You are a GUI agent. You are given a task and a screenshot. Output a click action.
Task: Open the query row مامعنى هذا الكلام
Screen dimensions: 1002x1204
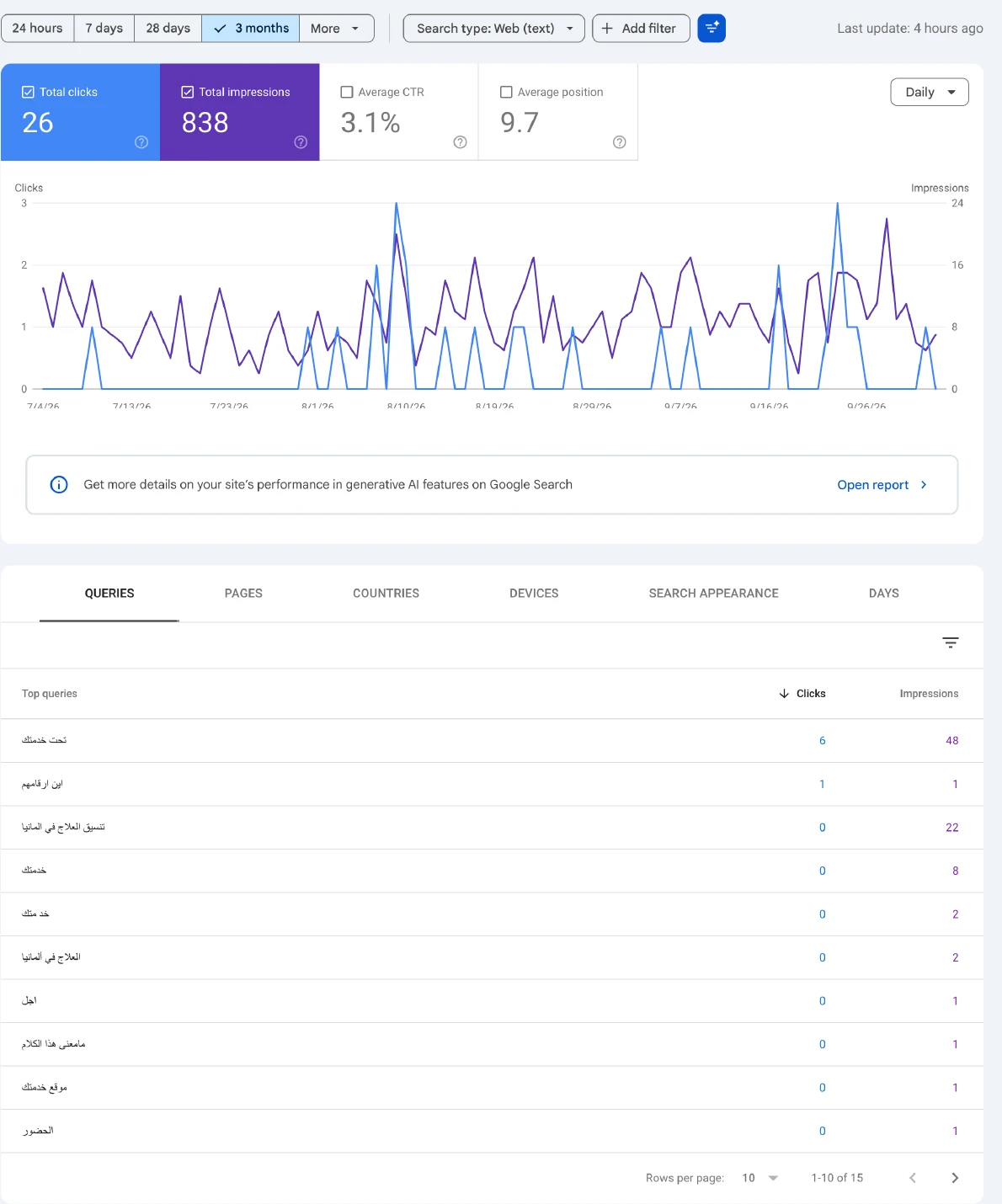492,1045
